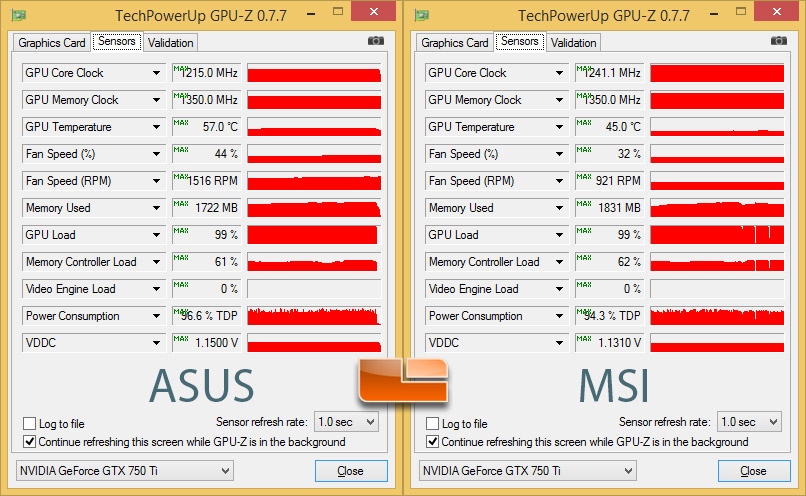The width and height of the screenshot is (806, 496).
Task: Click Close button in ASUS window
Action: pyautogui.click(x=351, y=471)
